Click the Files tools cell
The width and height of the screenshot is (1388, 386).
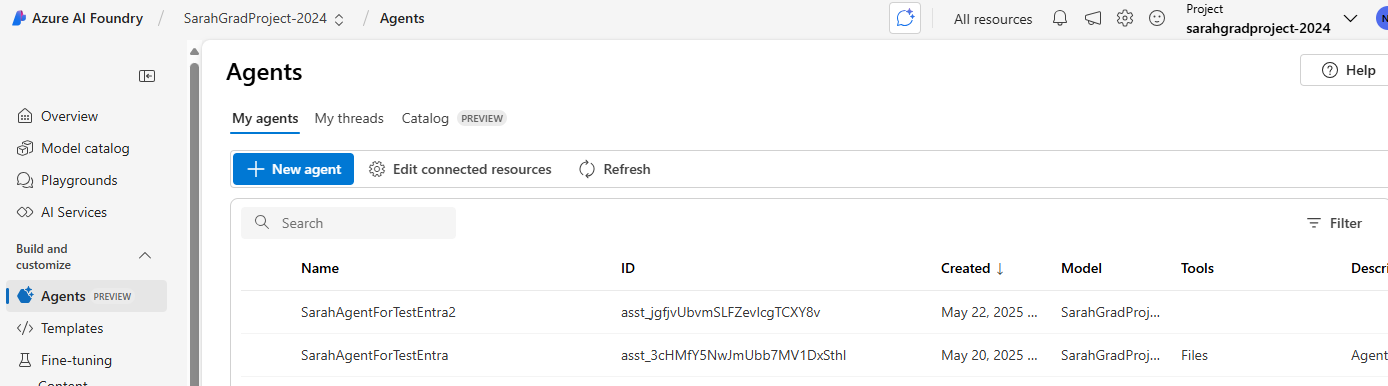point(1195,355)
